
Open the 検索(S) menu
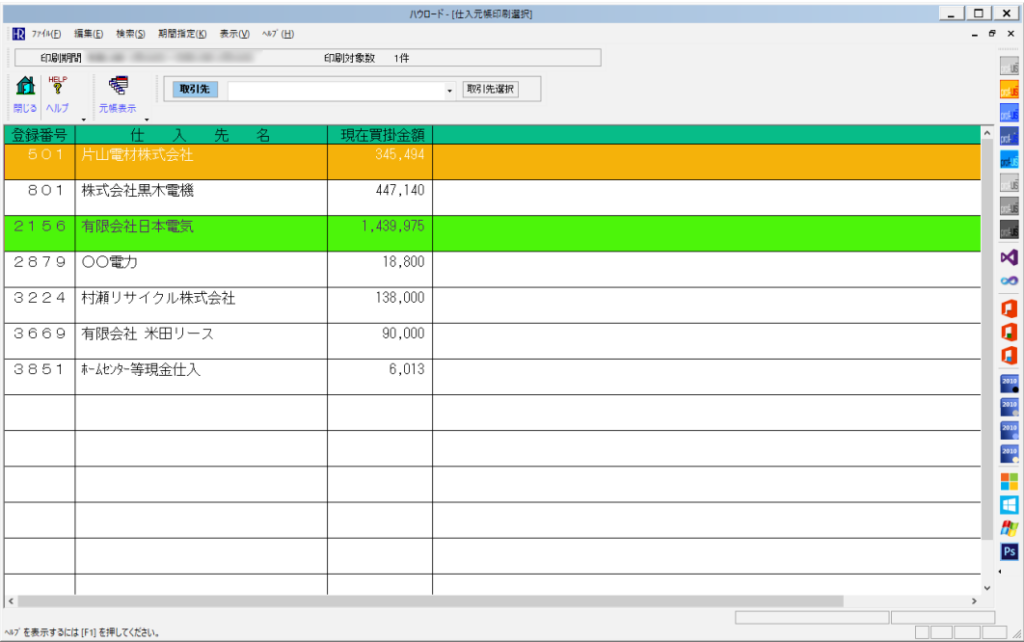point(130,34)
